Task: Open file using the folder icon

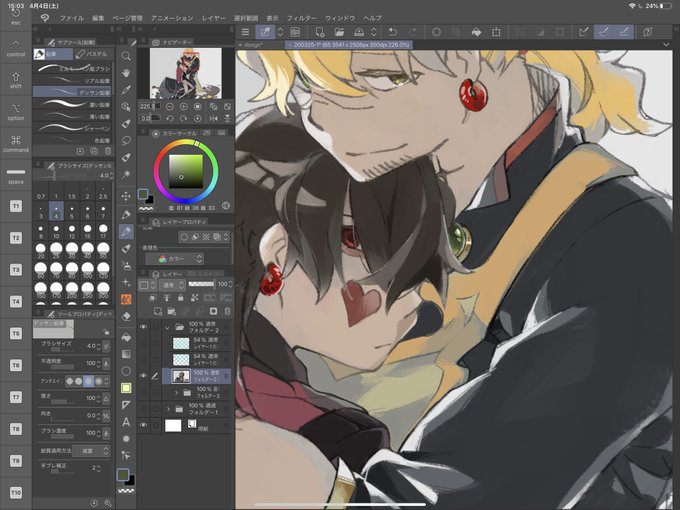Action: [339, 32]
